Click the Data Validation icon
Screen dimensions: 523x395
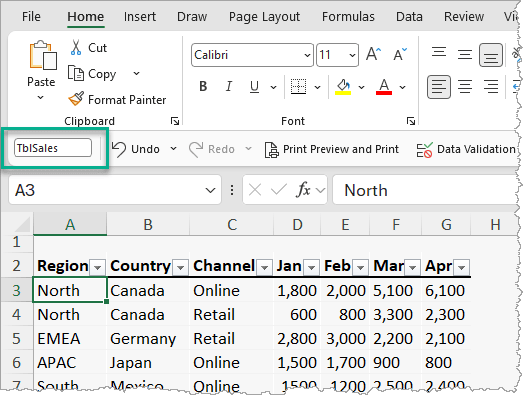(424, 149)
